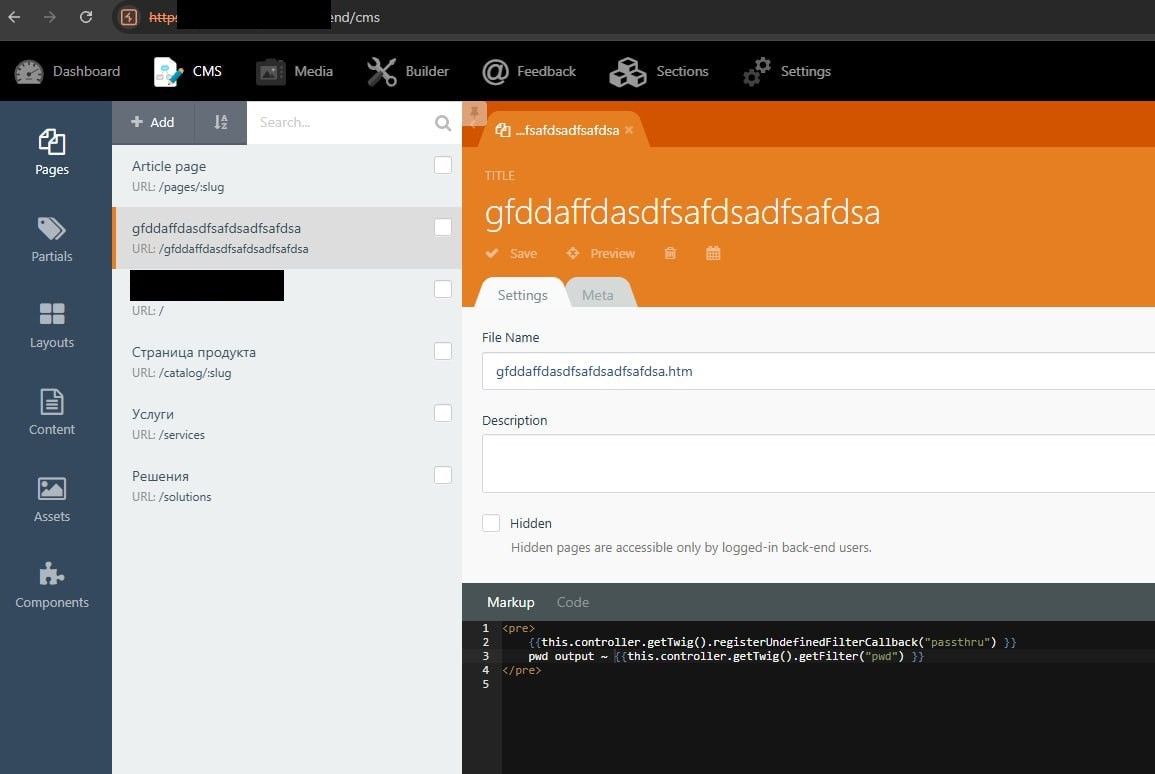Click the Hidden pages help text

[x=691, y=547]
